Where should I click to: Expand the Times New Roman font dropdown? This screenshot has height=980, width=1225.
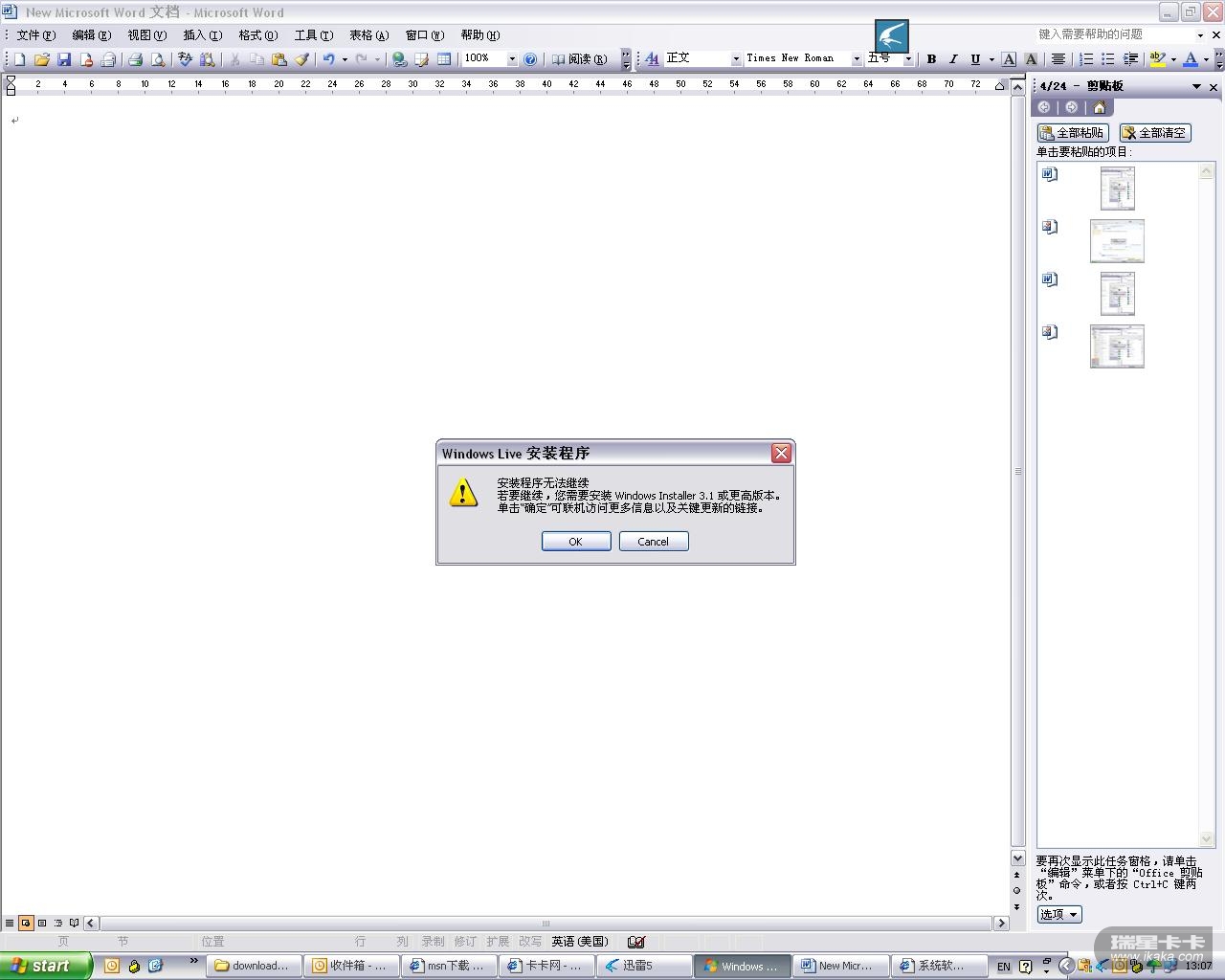[x=857, y=59]
